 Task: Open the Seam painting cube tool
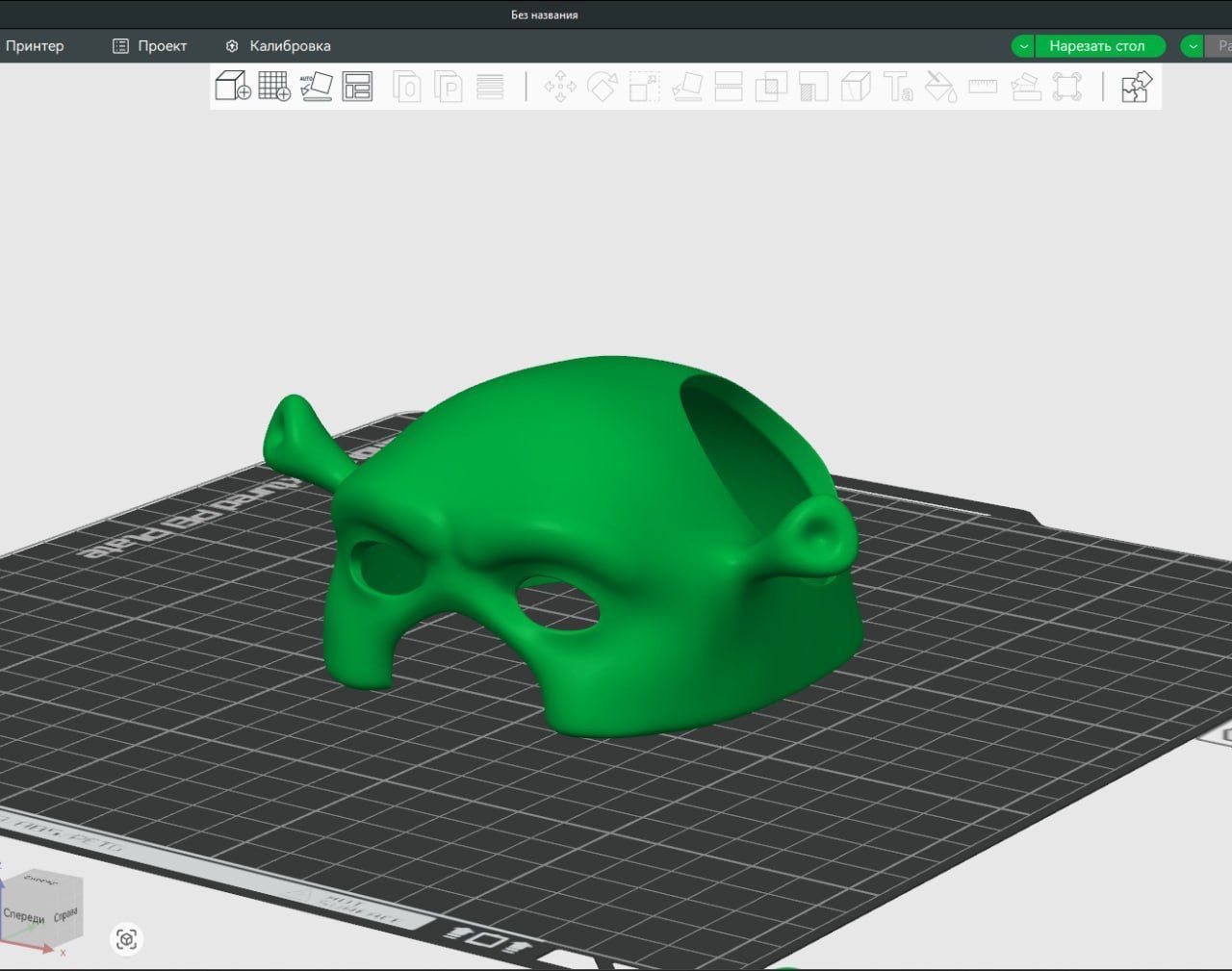[856, 87]
